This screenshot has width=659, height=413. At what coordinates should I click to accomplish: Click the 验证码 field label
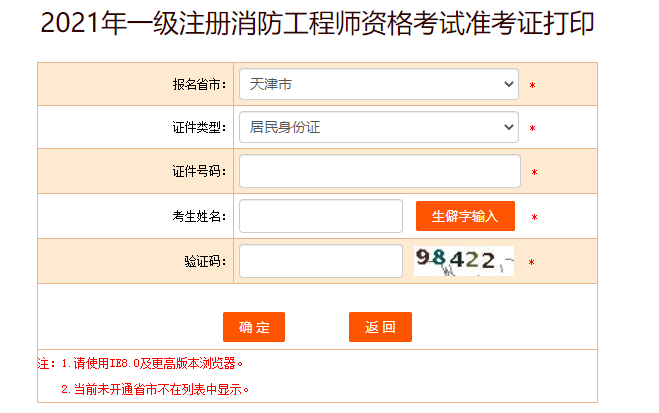pos(205,261)
